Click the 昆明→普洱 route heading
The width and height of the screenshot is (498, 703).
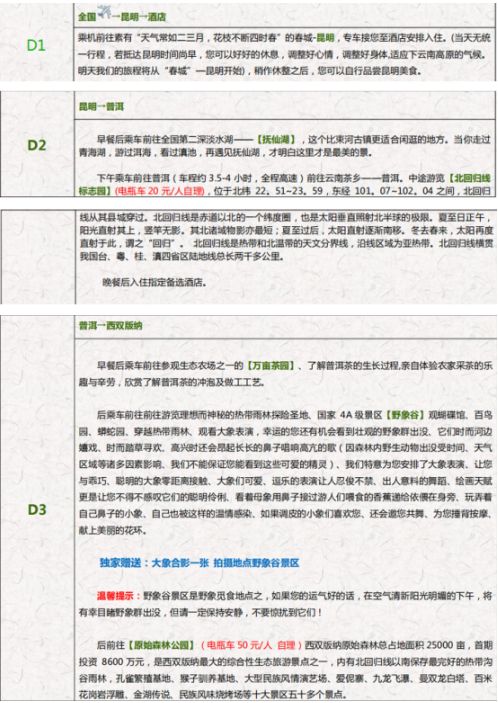tap(101, 107)
